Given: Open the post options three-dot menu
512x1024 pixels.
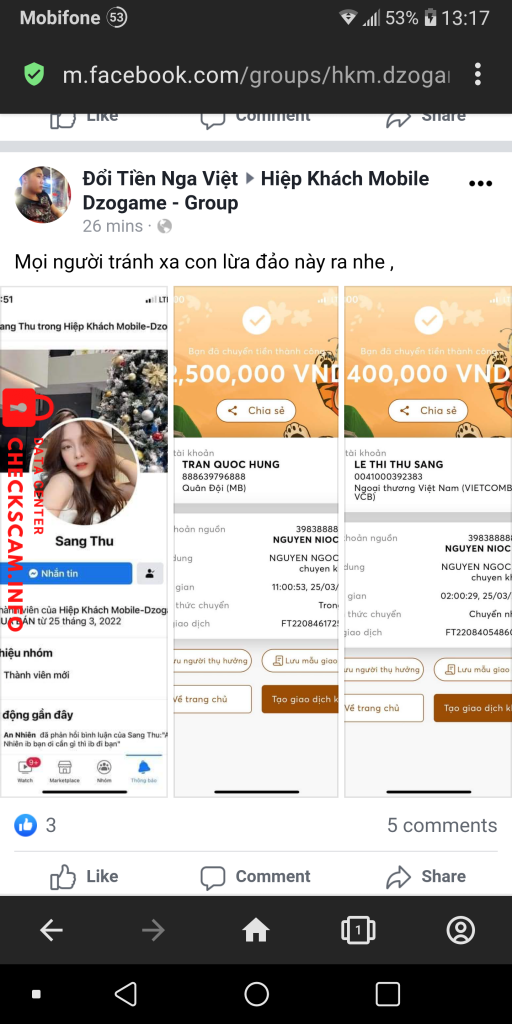Looking at the screenshot, I should point(480,184).
